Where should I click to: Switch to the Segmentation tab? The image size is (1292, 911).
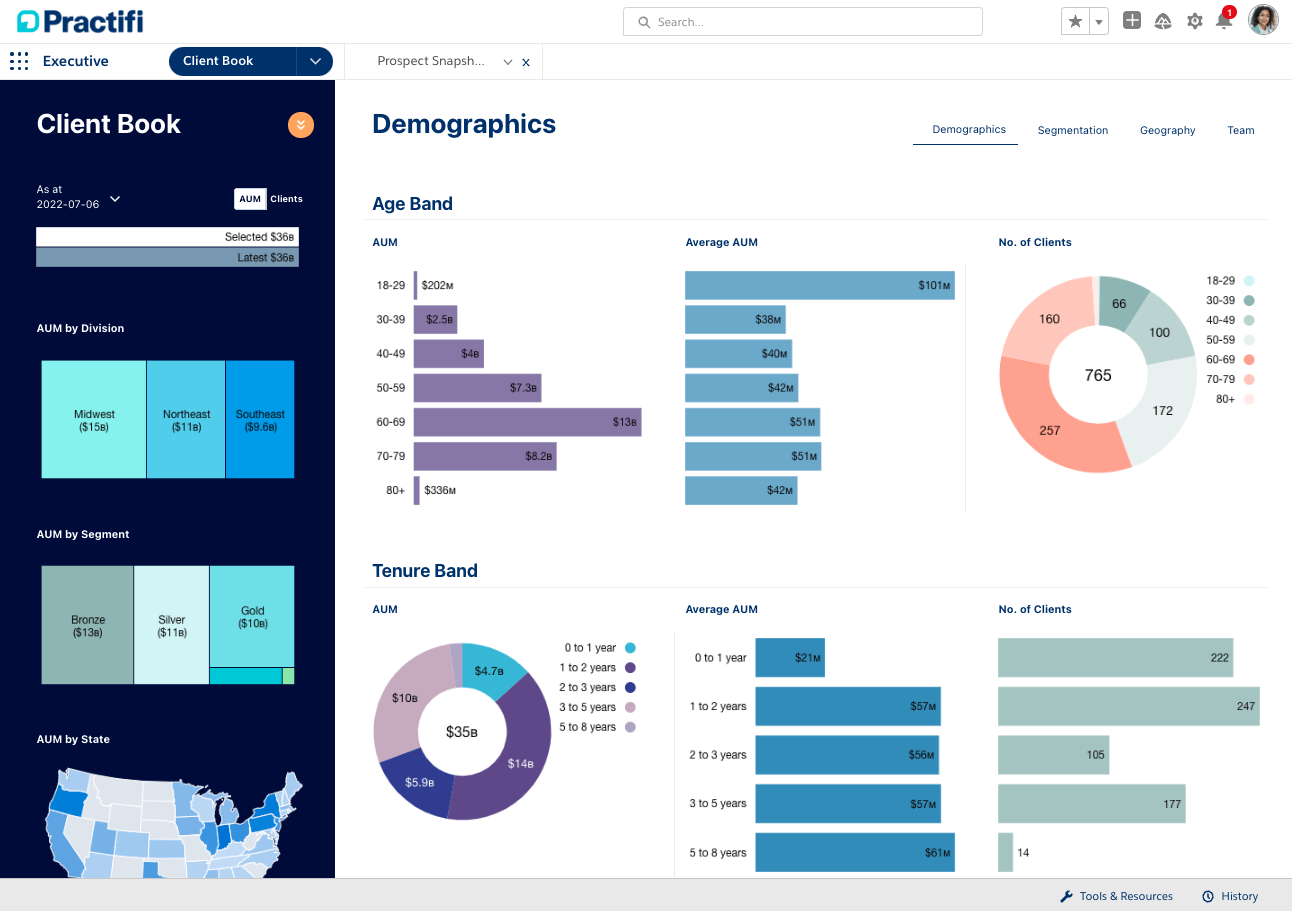(x=1072, y=130)
